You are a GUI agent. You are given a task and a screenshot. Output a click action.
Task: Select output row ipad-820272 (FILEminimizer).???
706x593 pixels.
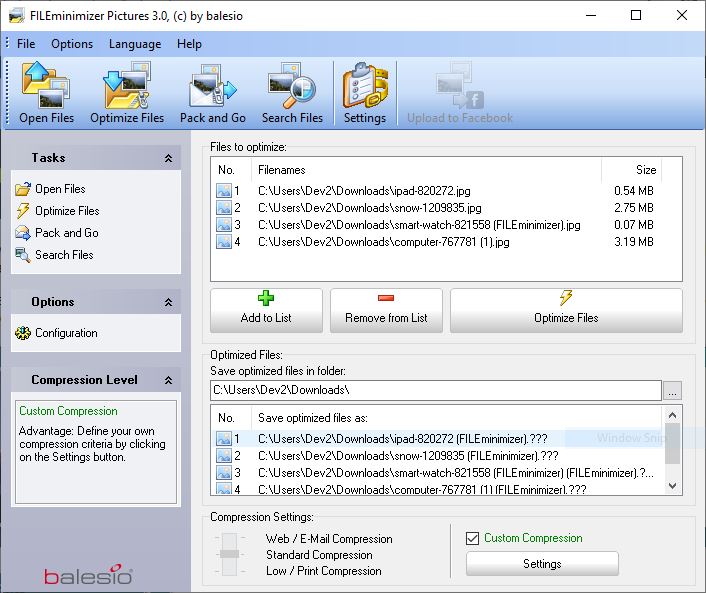tap(403, 439)
